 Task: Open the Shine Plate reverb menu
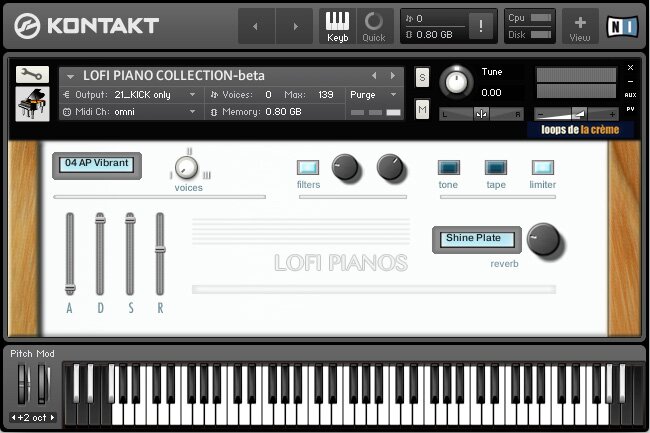(x=477, y=239)
